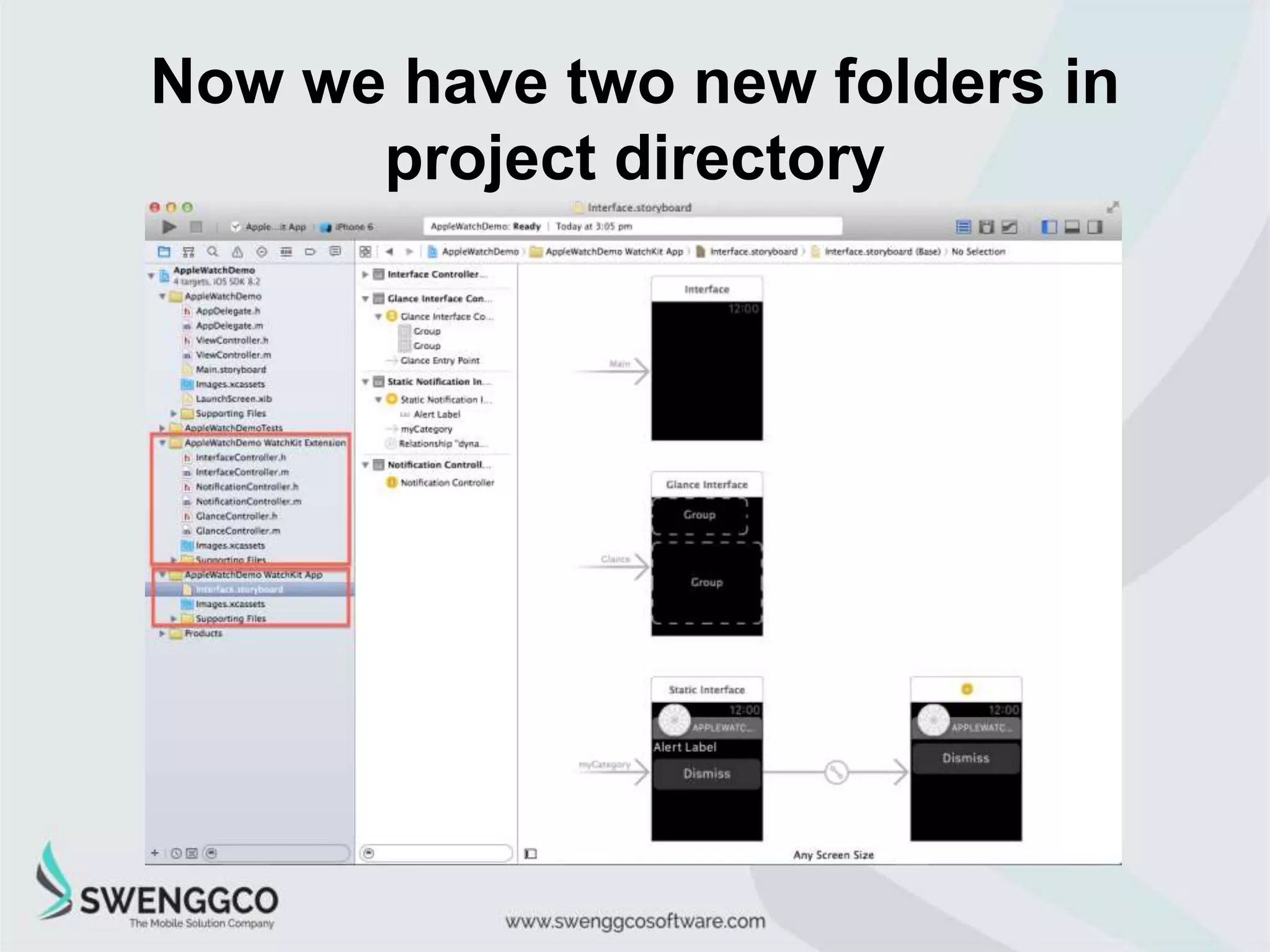1270x952 pixels.
Task: Go forward with the jump bar right arrow
Action: click(x=409, y=252)
